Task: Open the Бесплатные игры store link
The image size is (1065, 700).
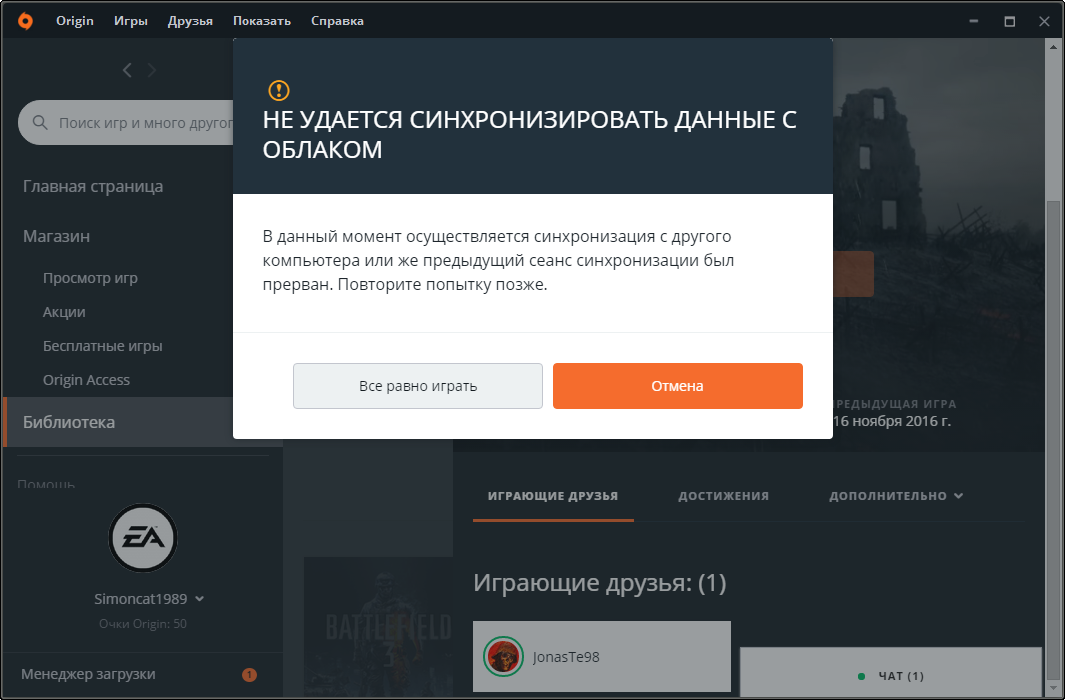Action: click(x=102, y=346)
